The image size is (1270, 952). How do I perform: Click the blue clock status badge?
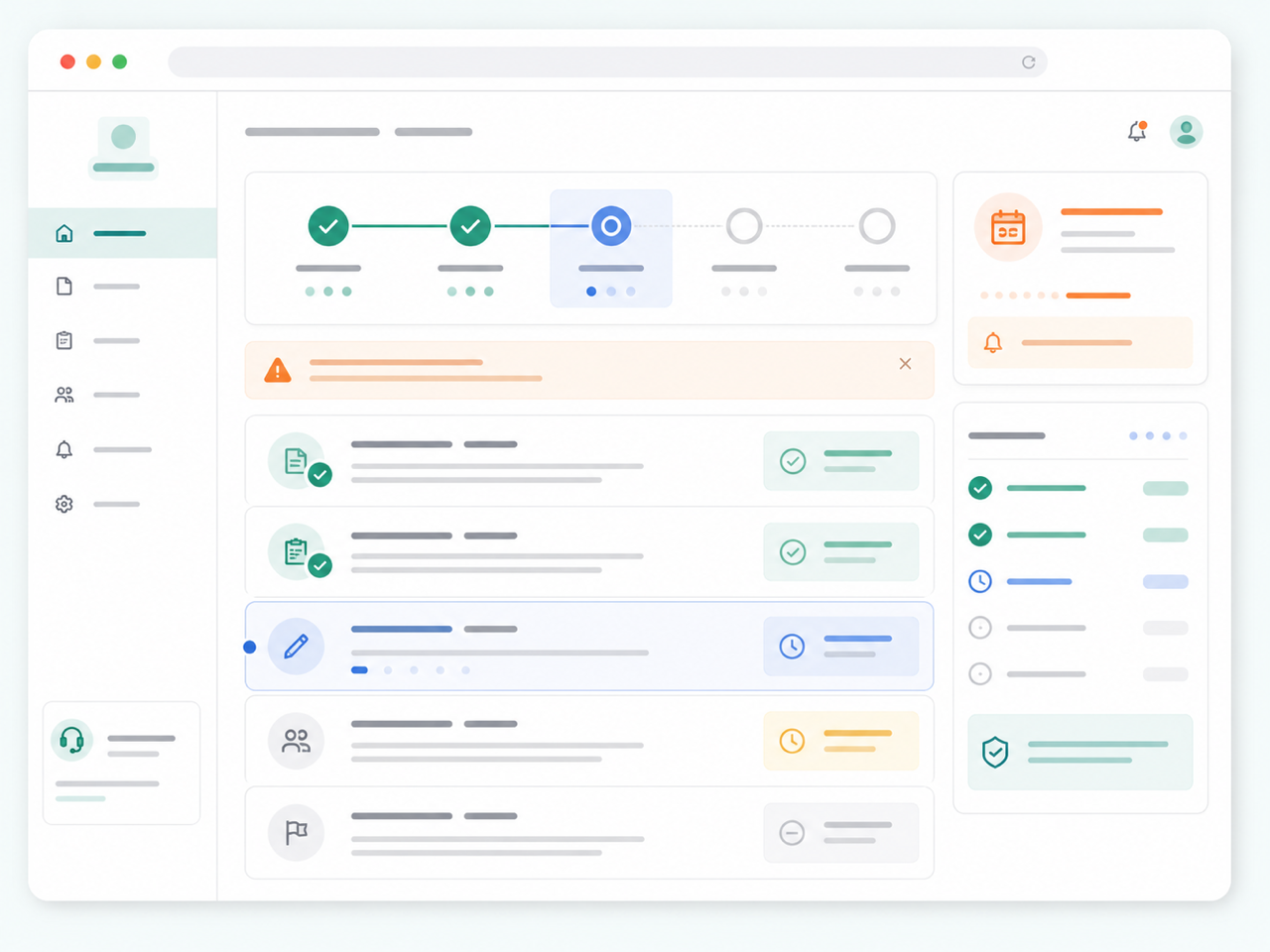tap(841, 647)
